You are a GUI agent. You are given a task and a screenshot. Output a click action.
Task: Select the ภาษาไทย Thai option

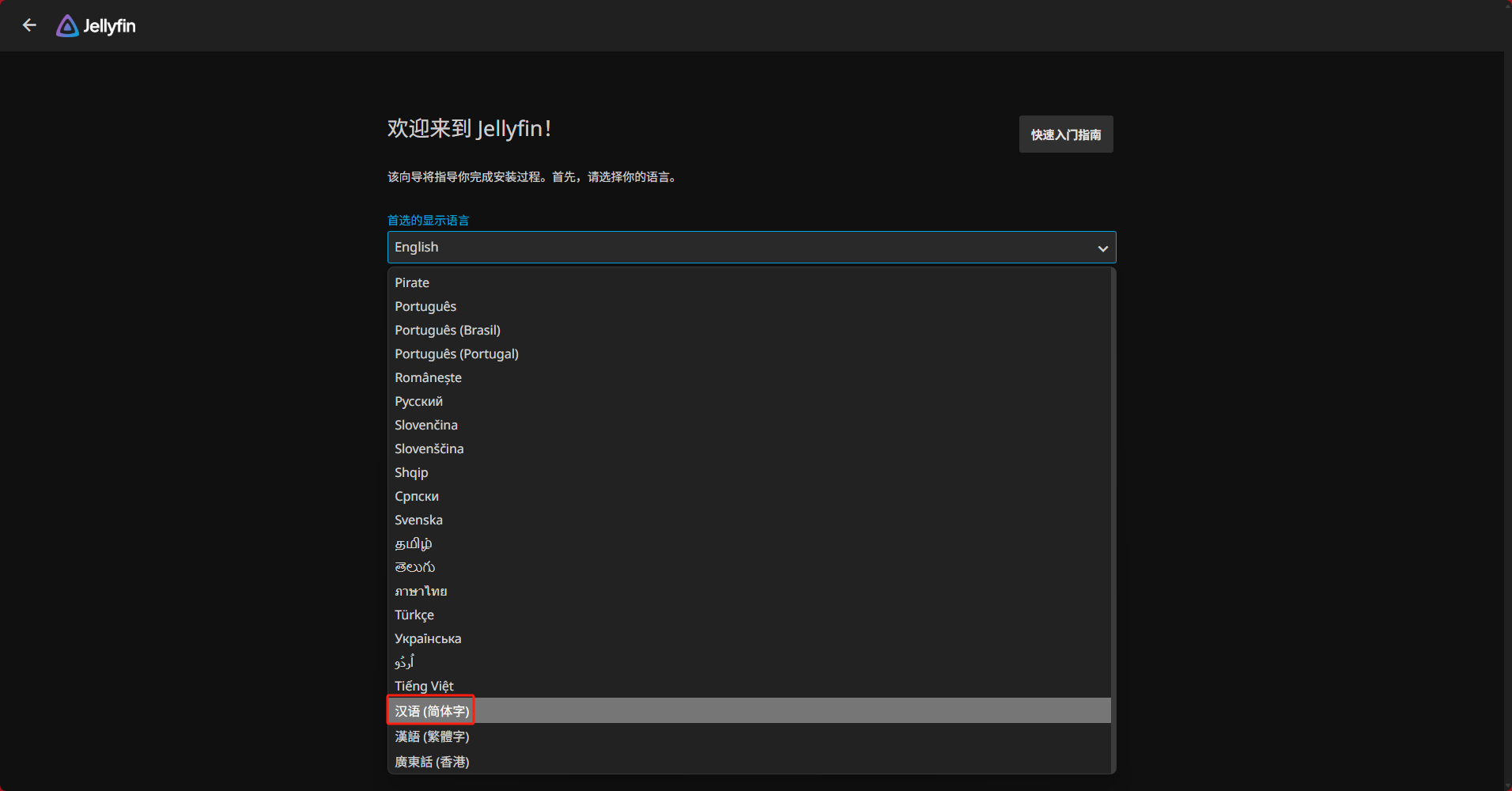pyautogui.click(x=749, y=591)
